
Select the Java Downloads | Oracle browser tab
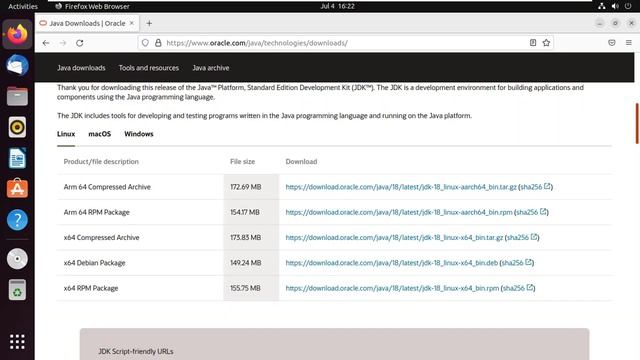(x=87, y=23)
